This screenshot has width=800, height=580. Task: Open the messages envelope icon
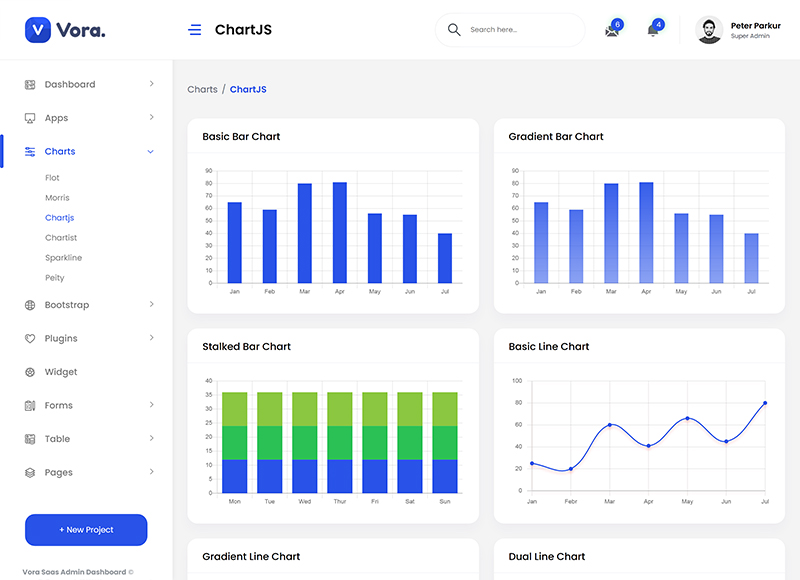[612, 31]
